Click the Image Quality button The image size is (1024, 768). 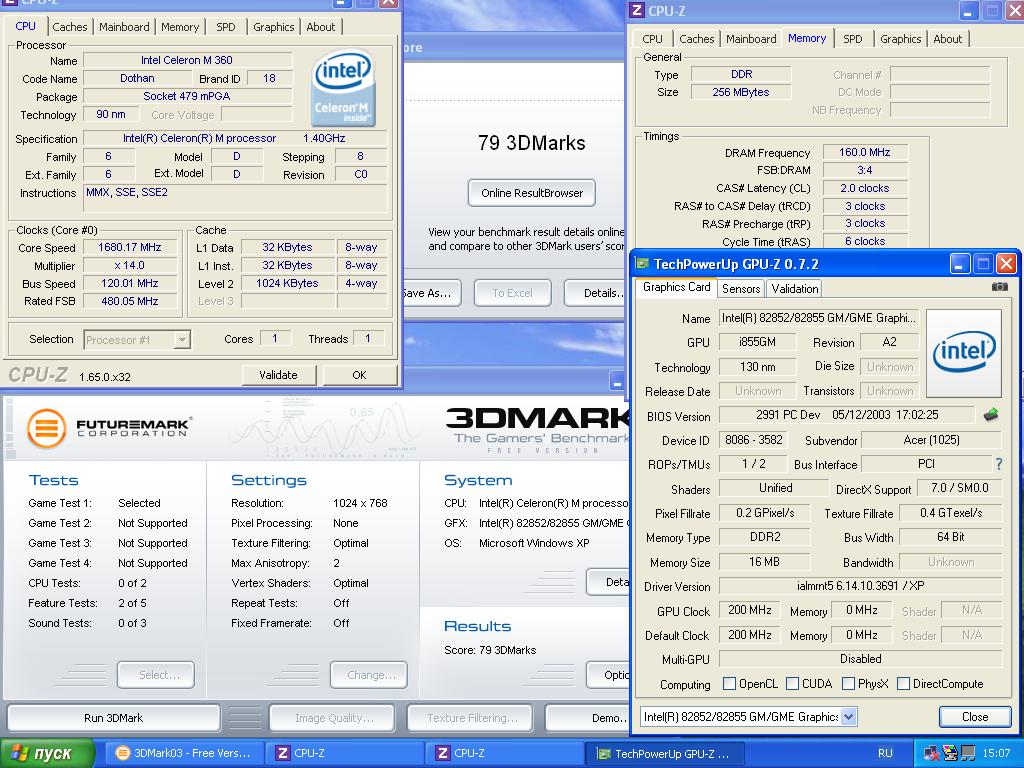(332, 718)
